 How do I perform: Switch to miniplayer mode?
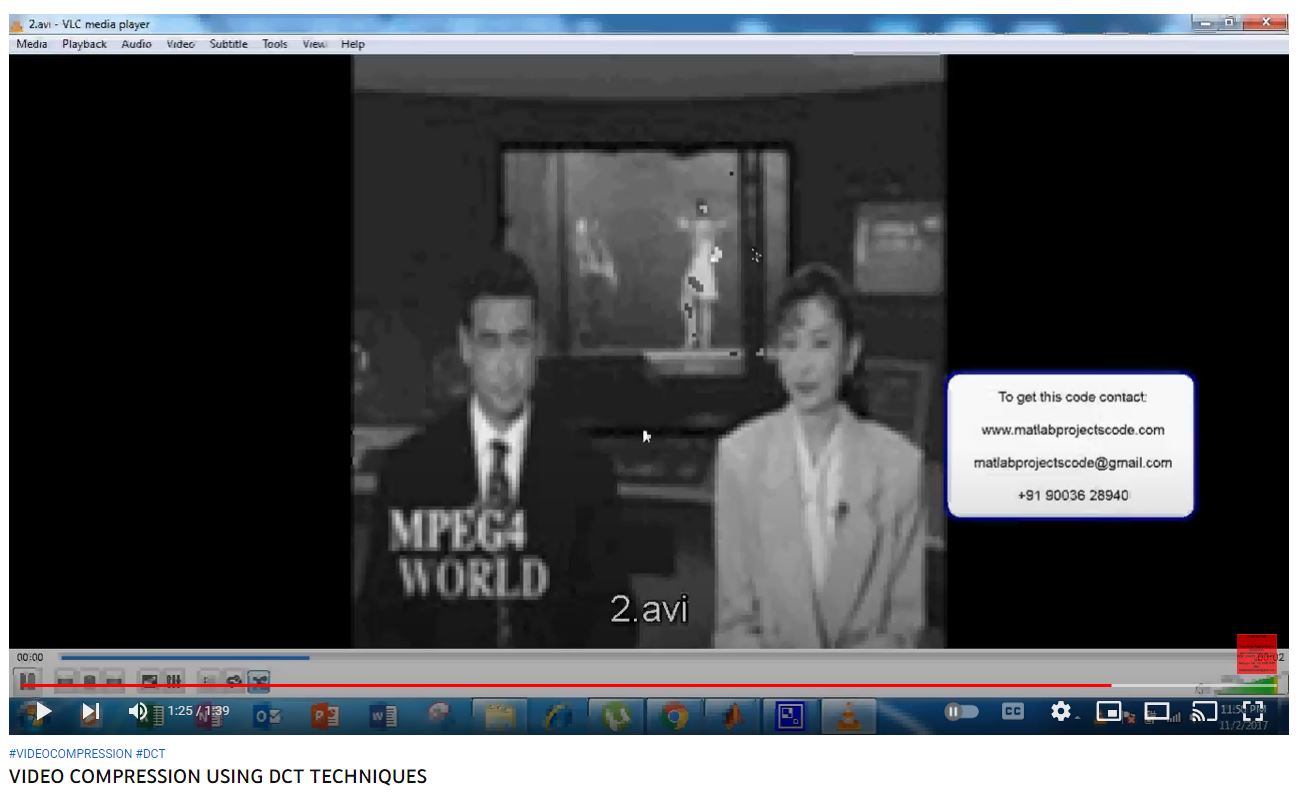1108,712
